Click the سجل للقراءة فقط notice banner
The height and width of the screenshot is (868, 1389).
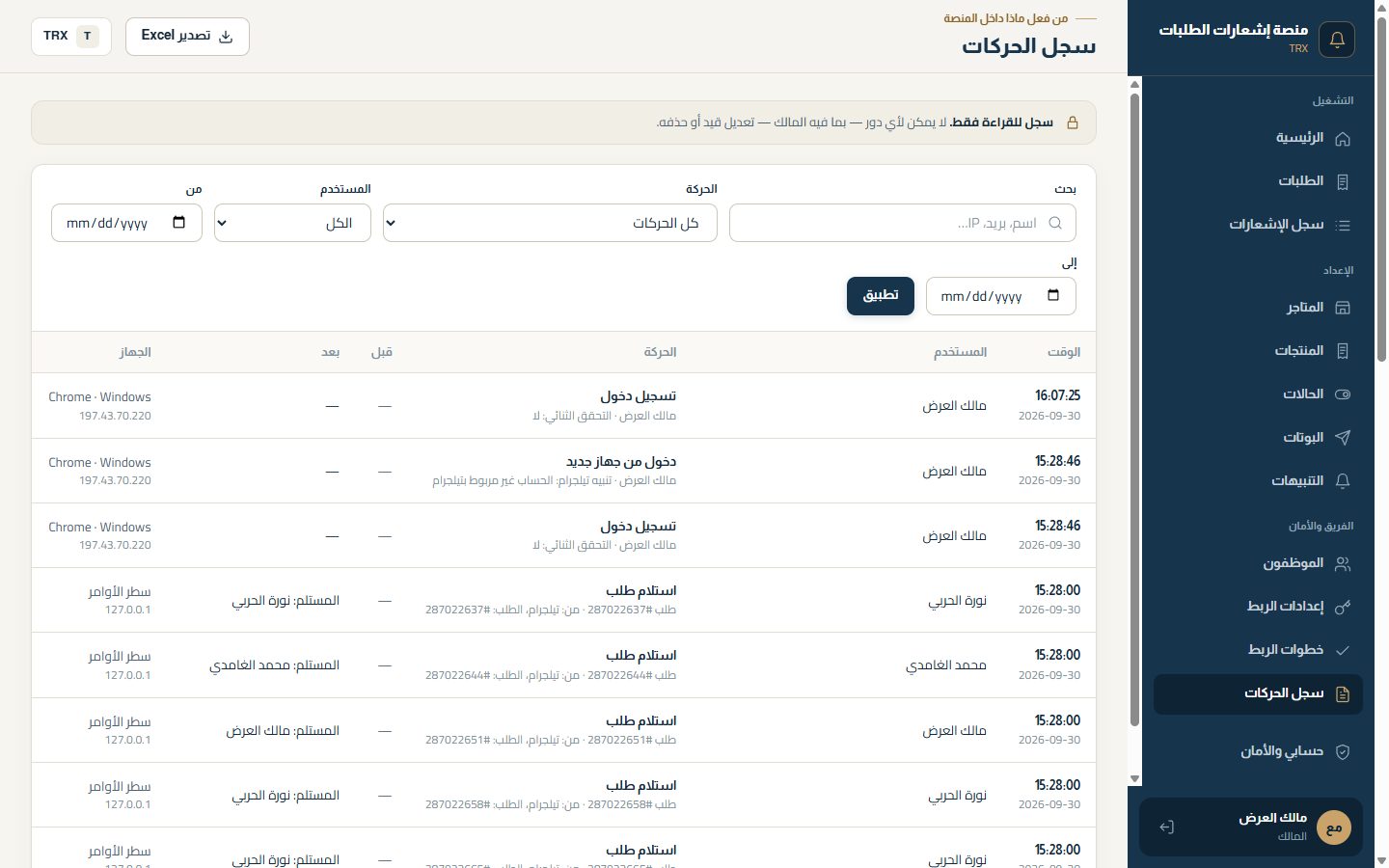point(563,122)
